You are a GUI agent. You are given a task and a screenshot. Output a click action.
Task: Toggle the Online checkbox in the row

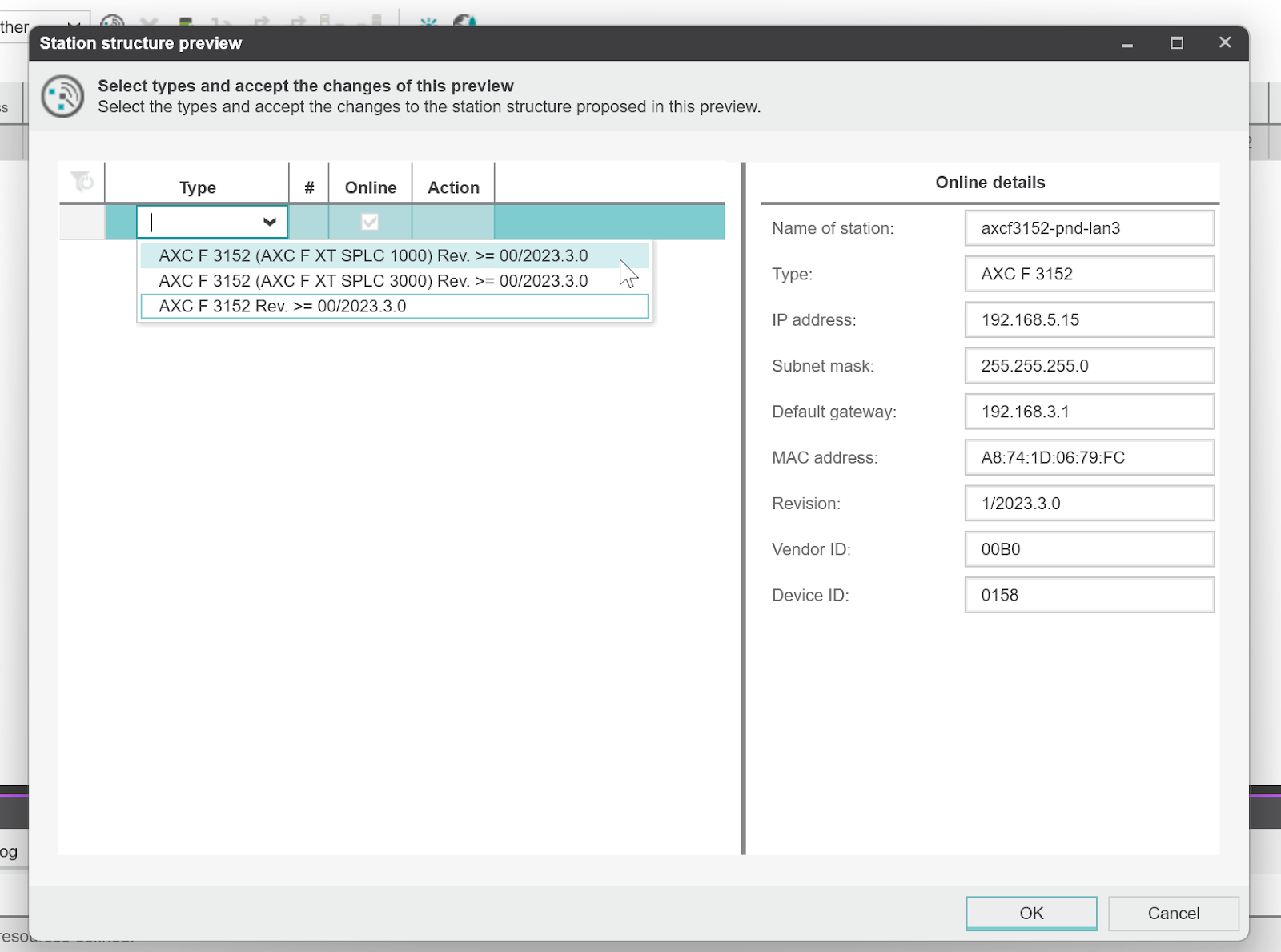click(370, 222)
